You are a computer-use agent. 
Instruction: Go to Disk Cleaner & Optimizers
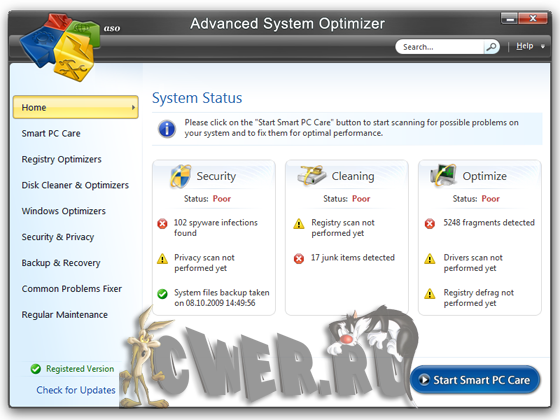(75, 185)
